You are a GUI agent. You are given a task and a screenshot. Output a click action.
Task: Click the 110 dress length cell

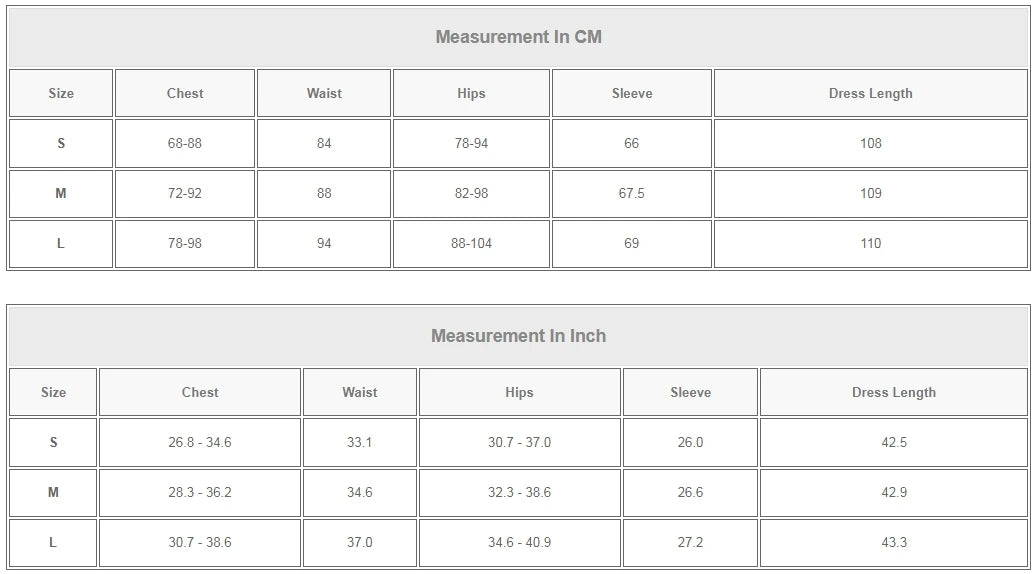point(870,244)
